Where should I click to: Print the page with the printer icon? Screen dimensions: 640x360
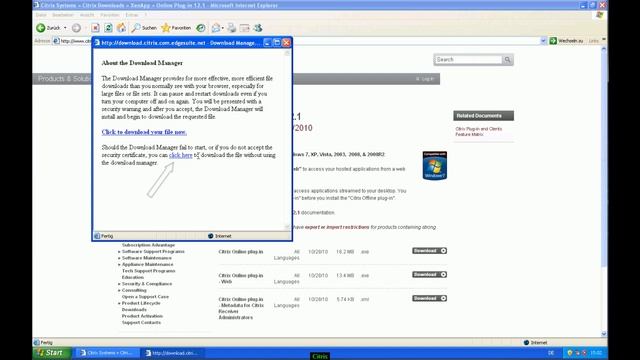232,28
